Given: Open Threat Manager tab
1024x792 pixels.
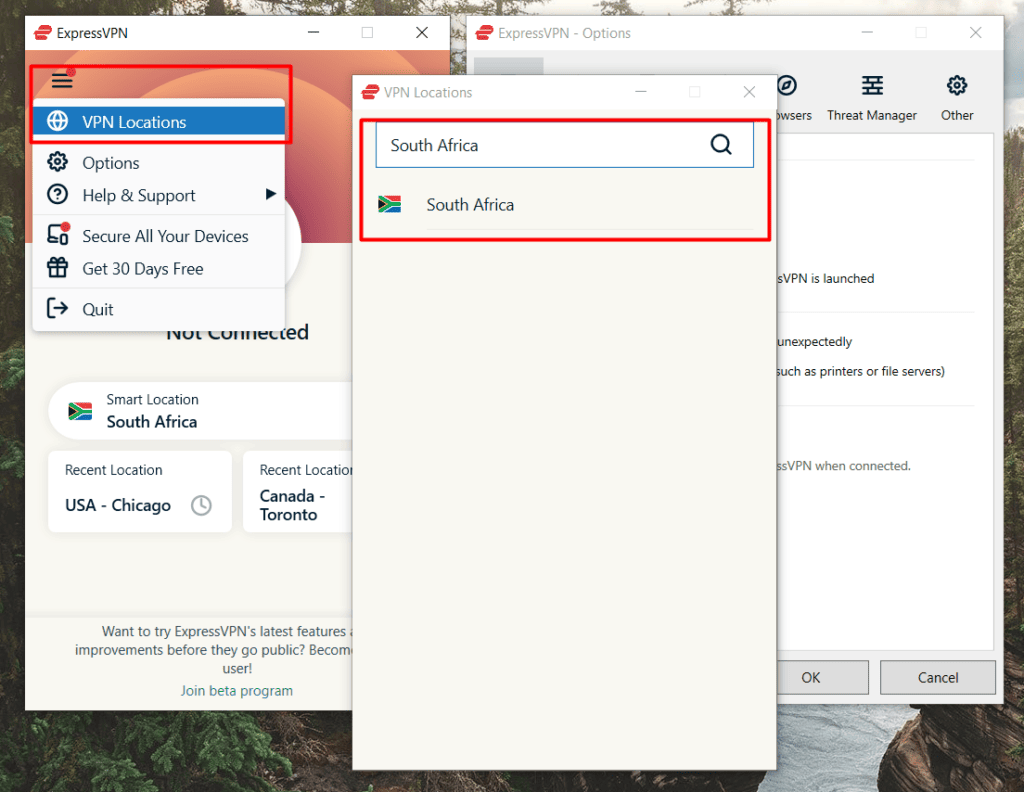Looking at the screenshot, I should 871,99.
